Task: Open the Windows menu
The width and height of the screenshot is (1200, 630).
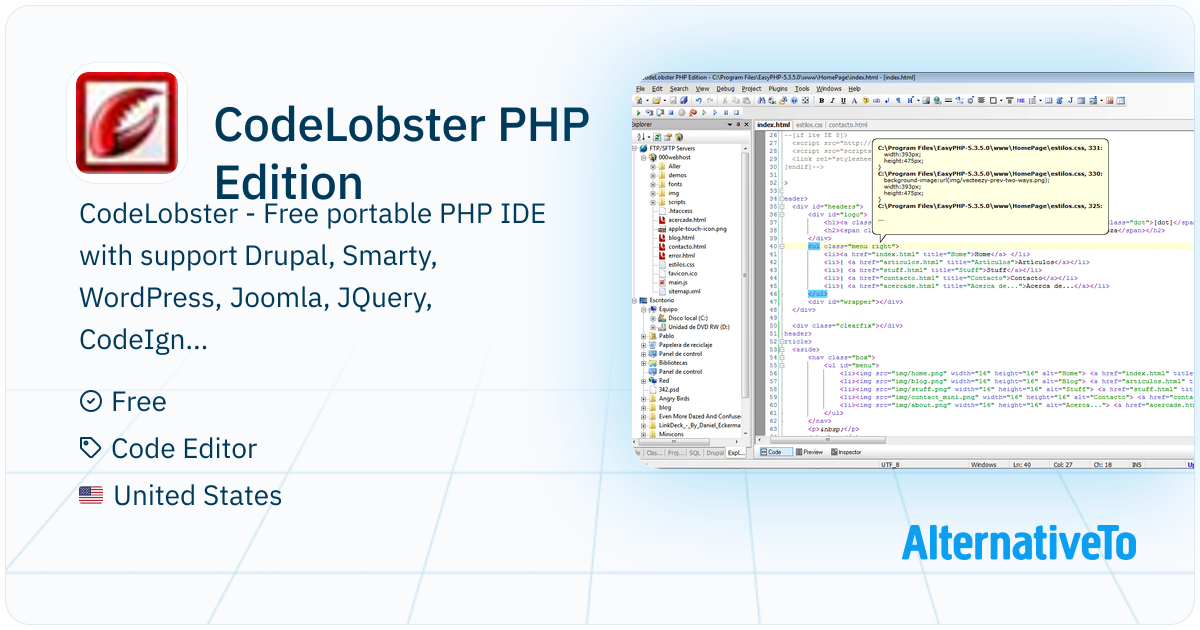Action: (829, 89)
